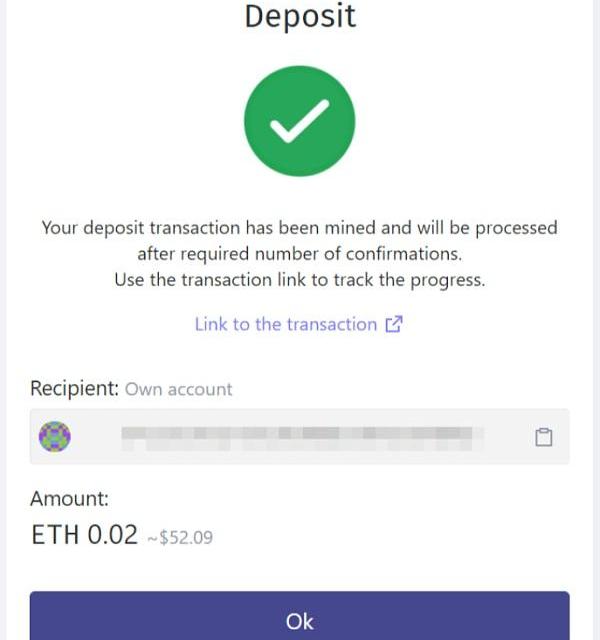Click the word 'progress' in the message
The width and height of the screenshot is (600, 640).
(x=445, y=281)
